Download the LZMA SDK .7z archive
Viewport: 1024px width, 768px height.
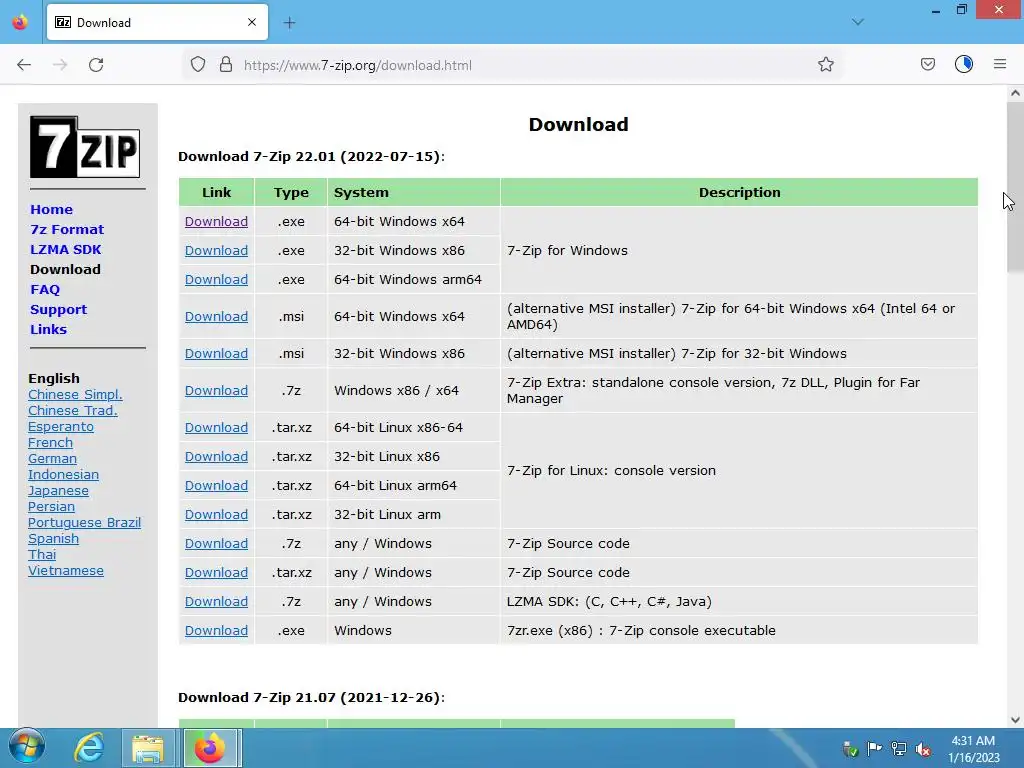(216, 601)
